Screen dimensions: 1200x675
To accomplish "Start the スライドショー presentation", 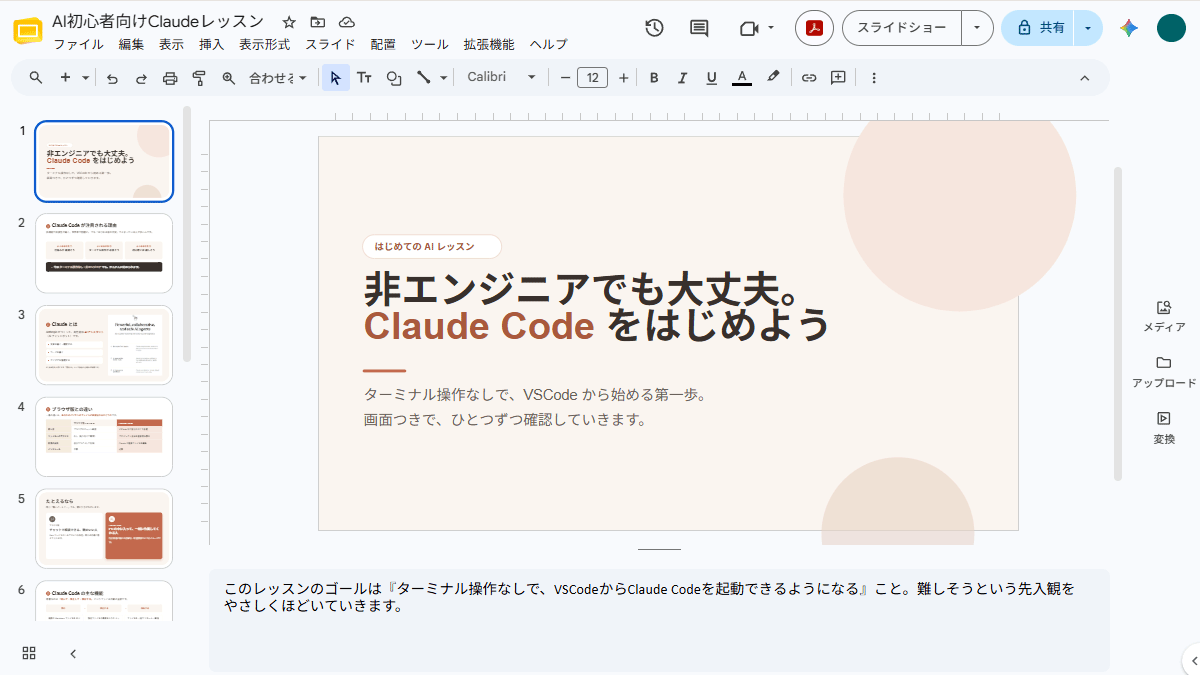I will coord(901,28).
